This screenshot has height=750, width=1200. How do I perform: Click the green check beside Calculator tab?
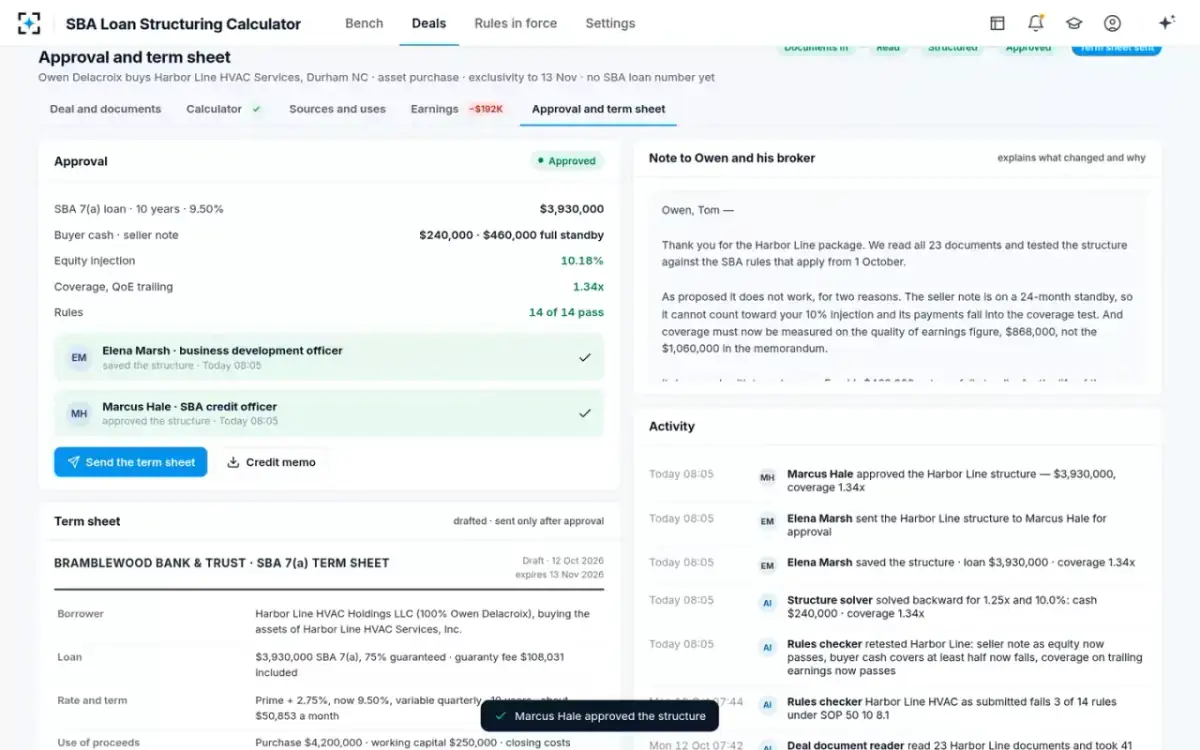point(257,109)
